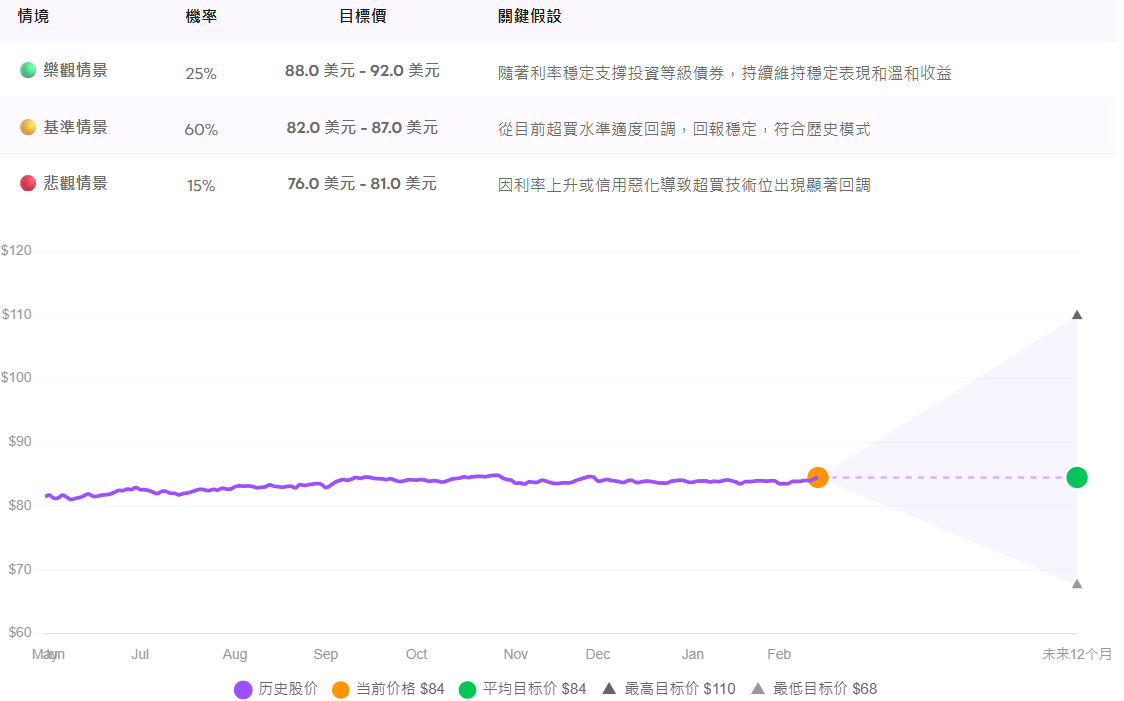Click the gray 最低目标价 triangle icon

(759, 689)
